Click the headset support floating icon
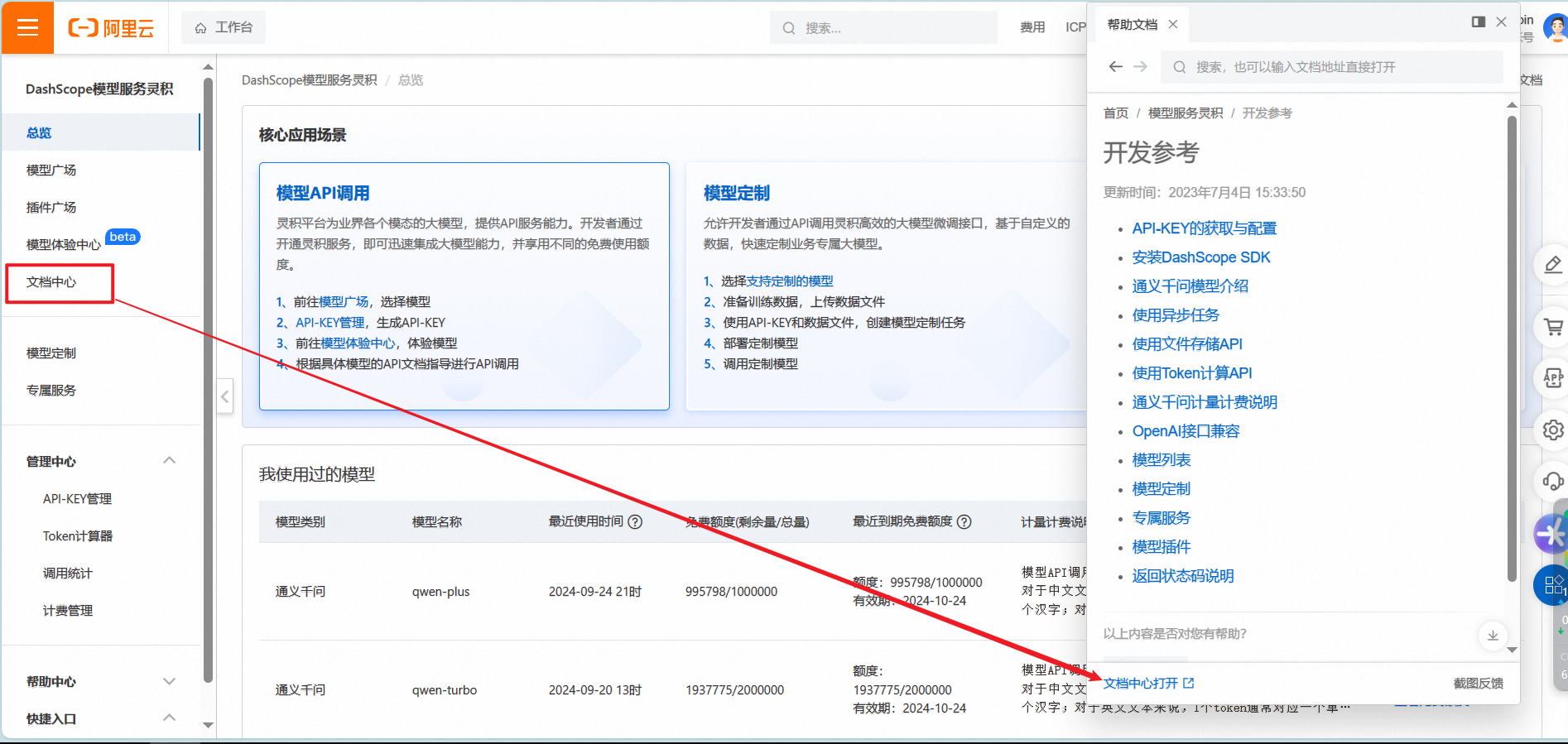Image resolution: width=1568 pixels, height=744 pixels. (1553, 481)
